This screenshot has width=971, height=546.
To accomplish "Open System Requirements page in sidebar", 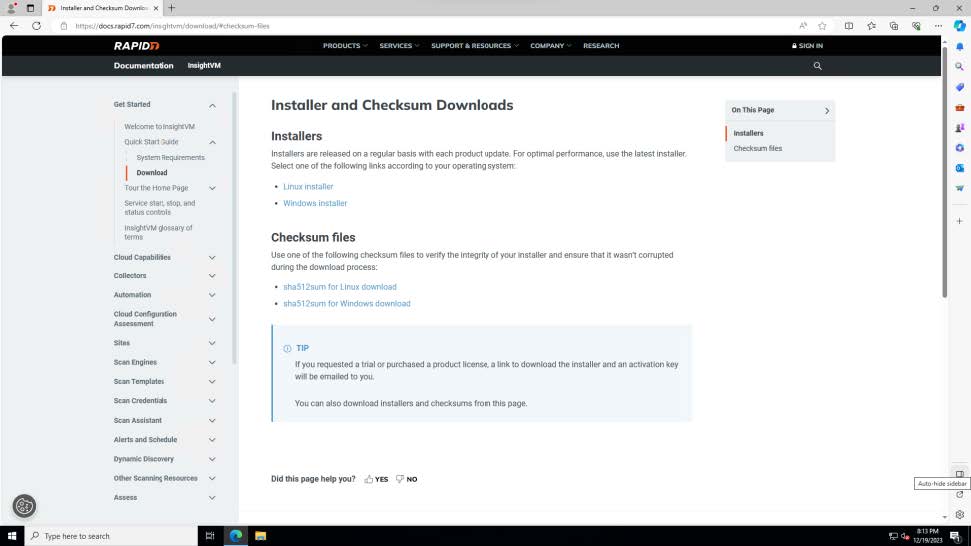I will (x=170, y=158).
